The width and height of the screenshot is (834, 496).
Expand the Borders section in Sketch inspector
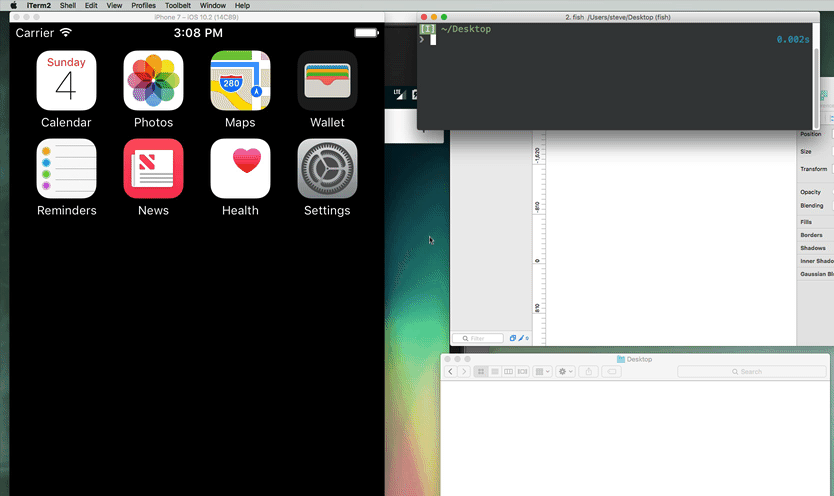[811, 235]
